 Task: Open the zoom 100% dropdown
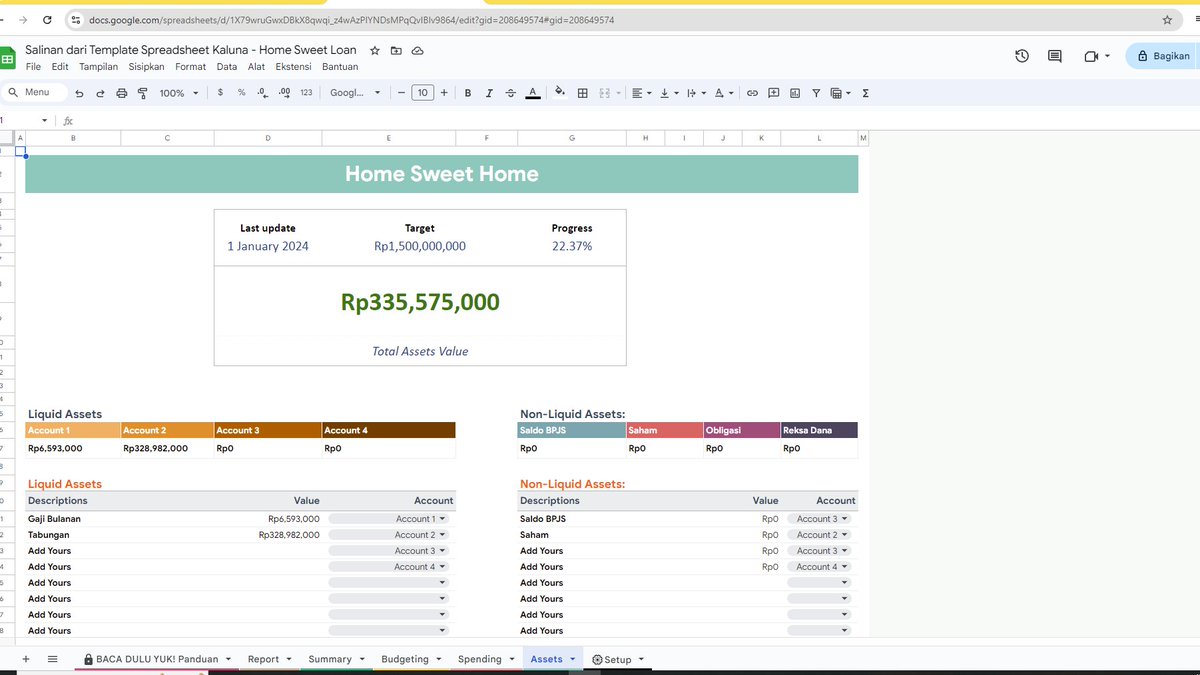click(x=179, y=93)
